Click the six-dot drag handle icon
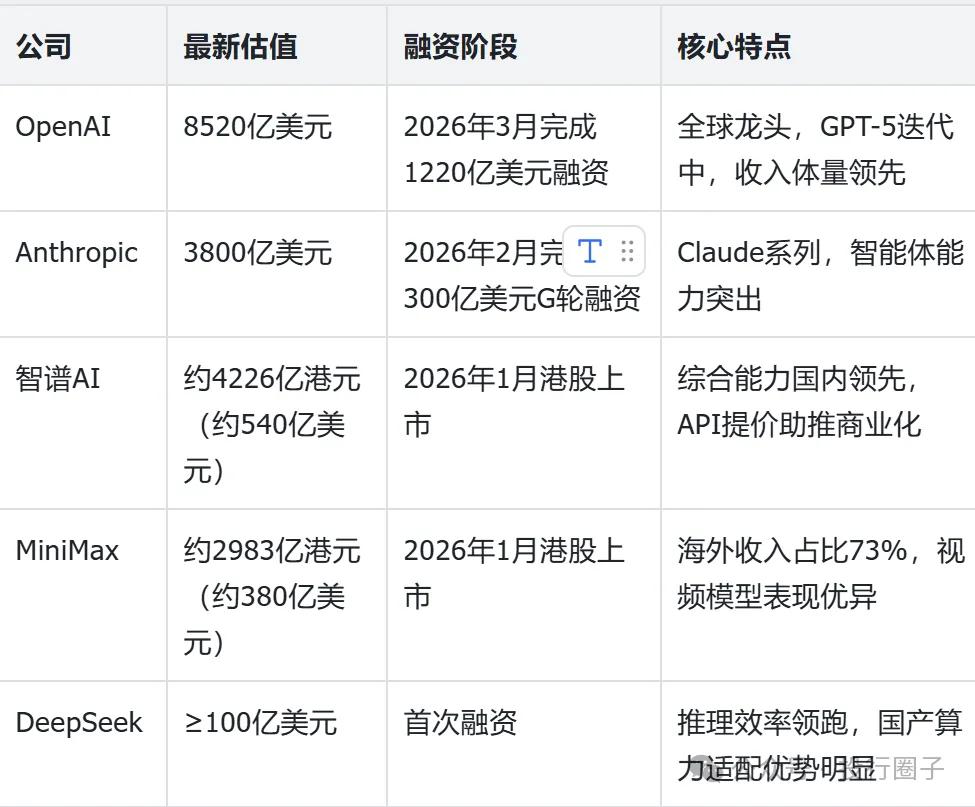The height and width of the screenshot is (807, 975). (629, 252)
